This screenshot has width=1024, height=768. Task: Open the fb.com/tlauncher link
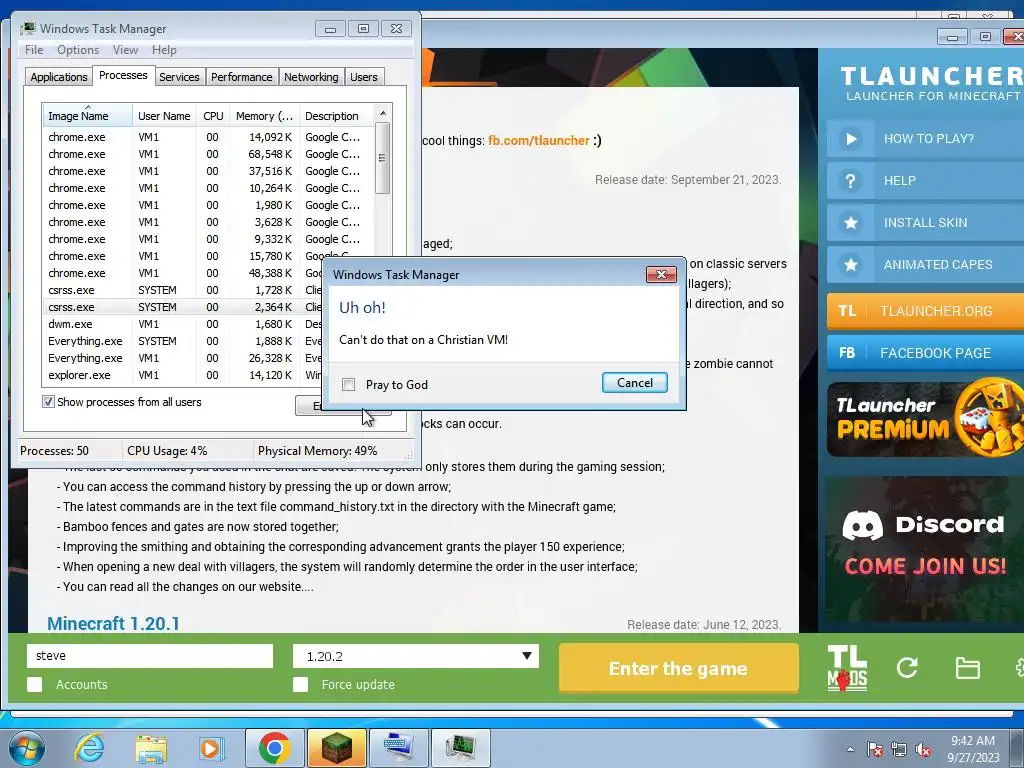click(x=539, y=140)
